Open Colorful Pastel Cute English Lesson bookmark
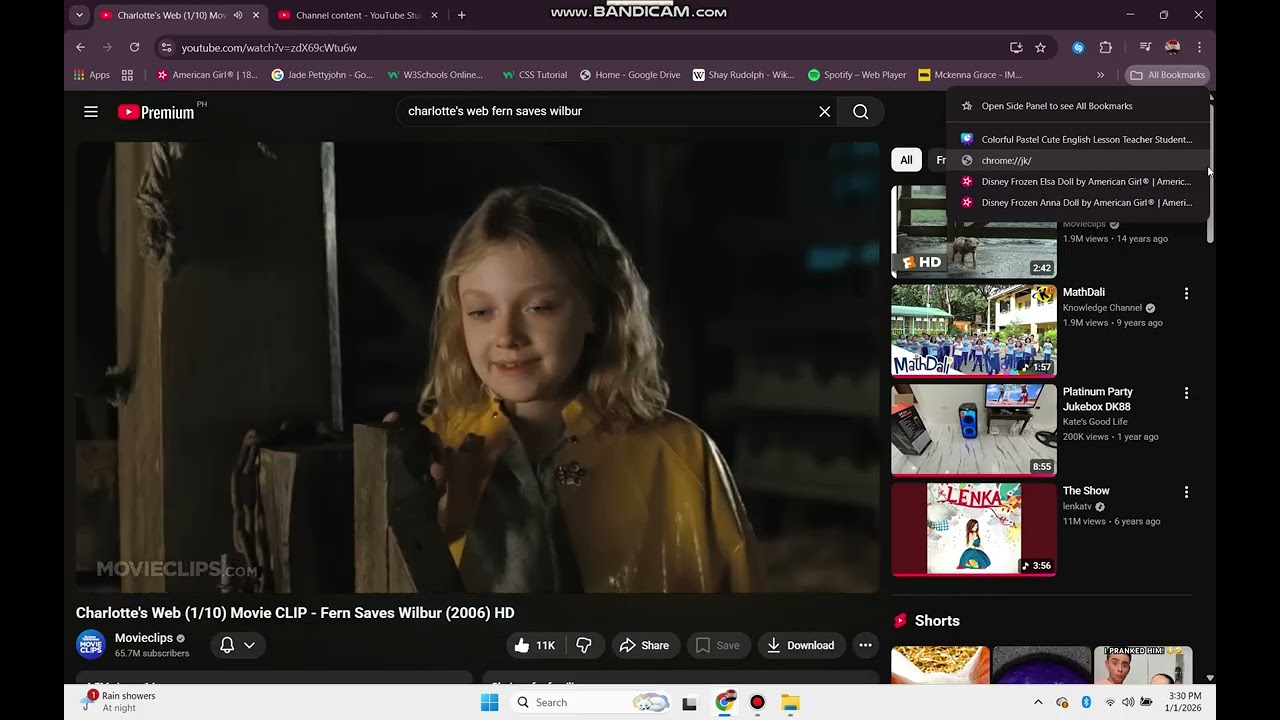1280x720 pixels. click(x=1078, y=139)
